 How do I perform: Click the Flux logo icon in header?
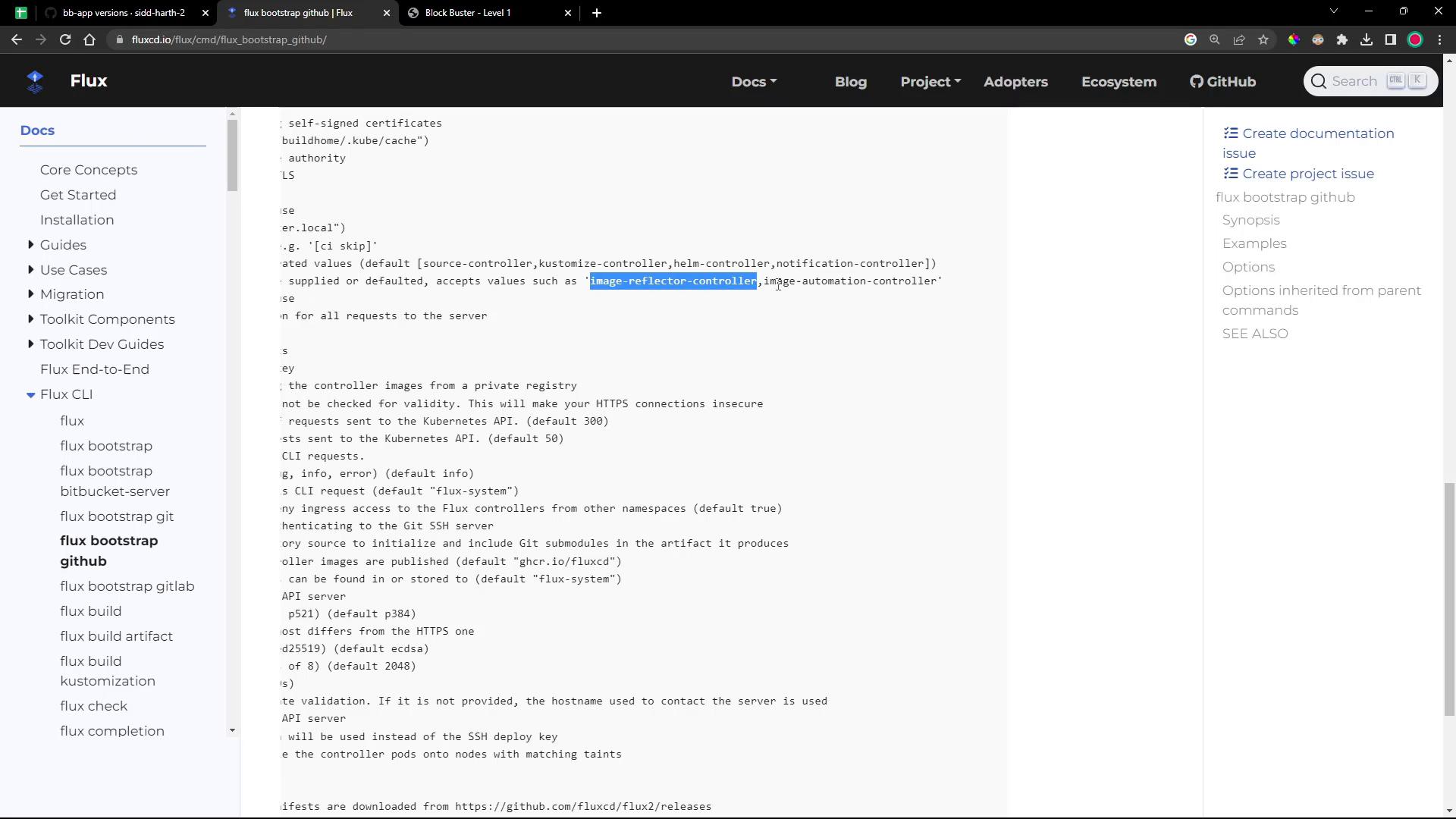[35, 81]
